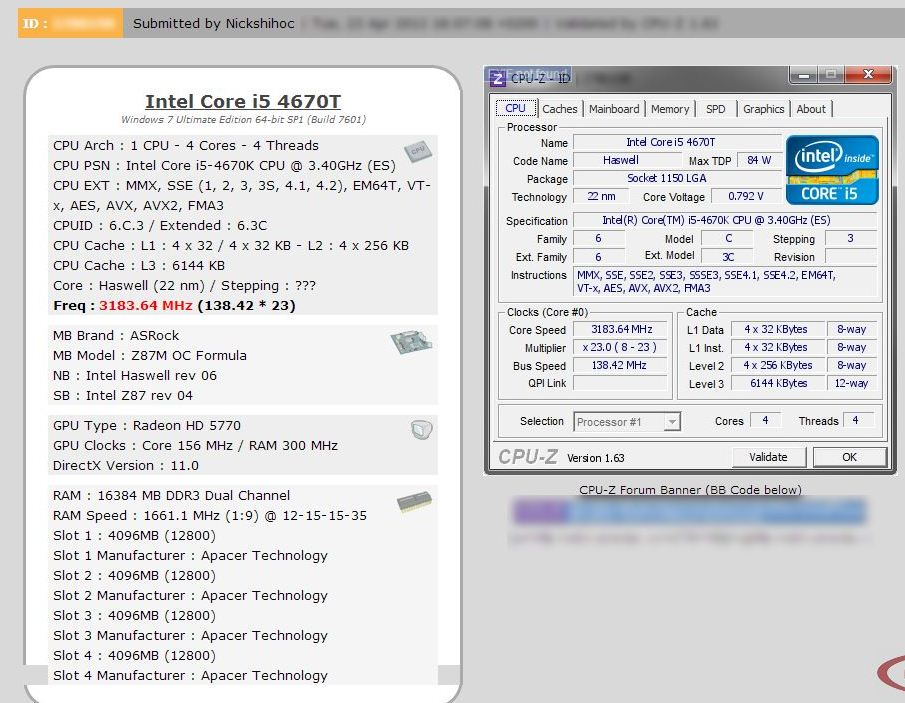Click the blurred forum banner image

pyautogui.click(x=689, y=512)
